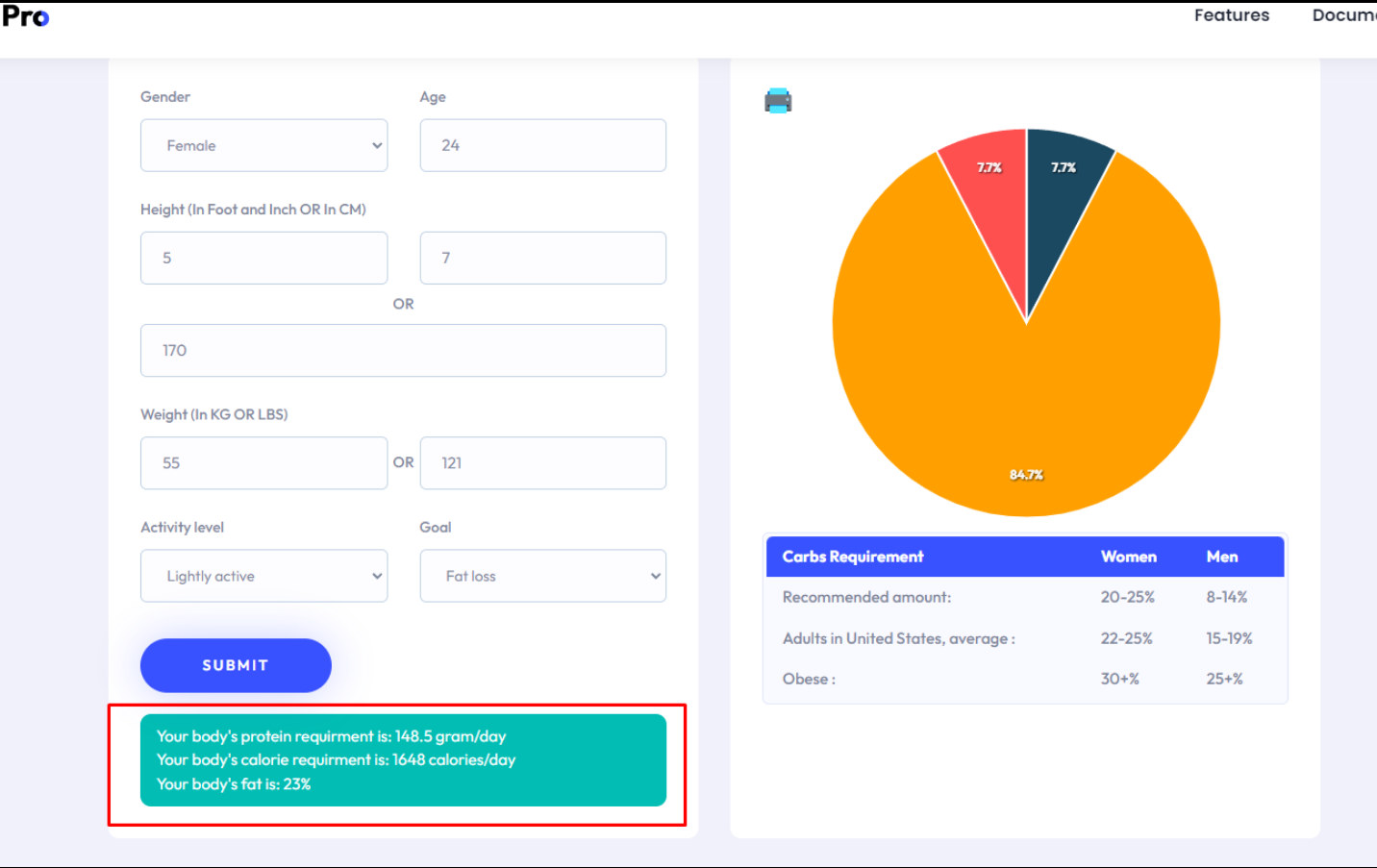Click the Age input field showing 24
Viewport: 1377px width, 868px height.
(x=542, y=145)
